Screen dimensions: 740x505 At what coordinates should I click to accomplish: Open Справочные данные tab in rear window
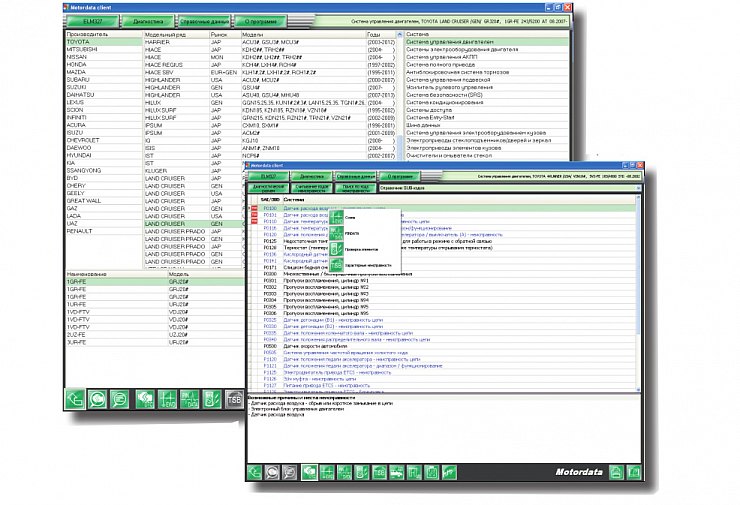coord(204,22)
